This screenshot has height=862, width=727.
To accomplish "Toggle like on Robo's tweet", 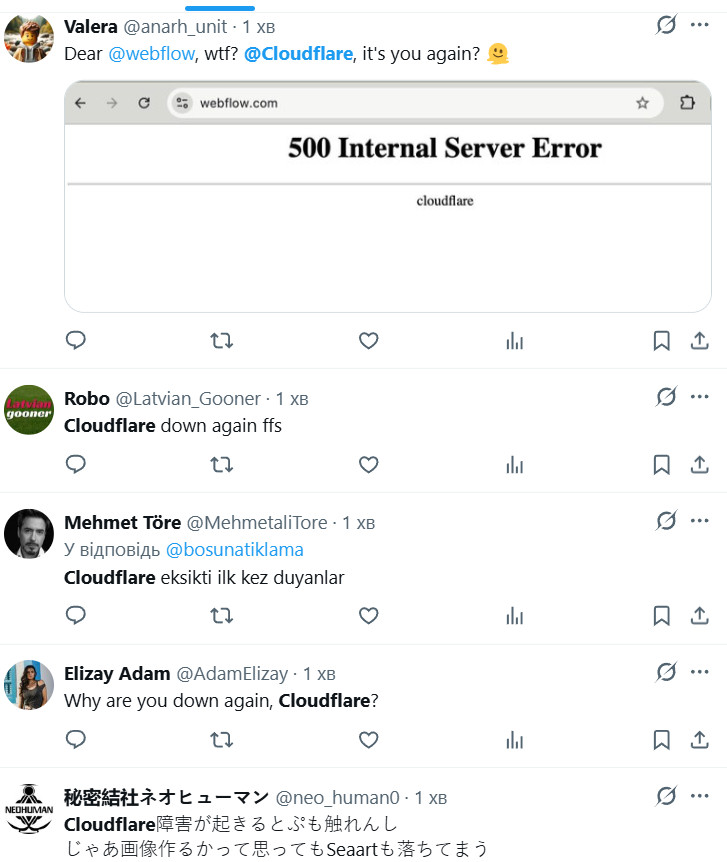I will [368, 464].
